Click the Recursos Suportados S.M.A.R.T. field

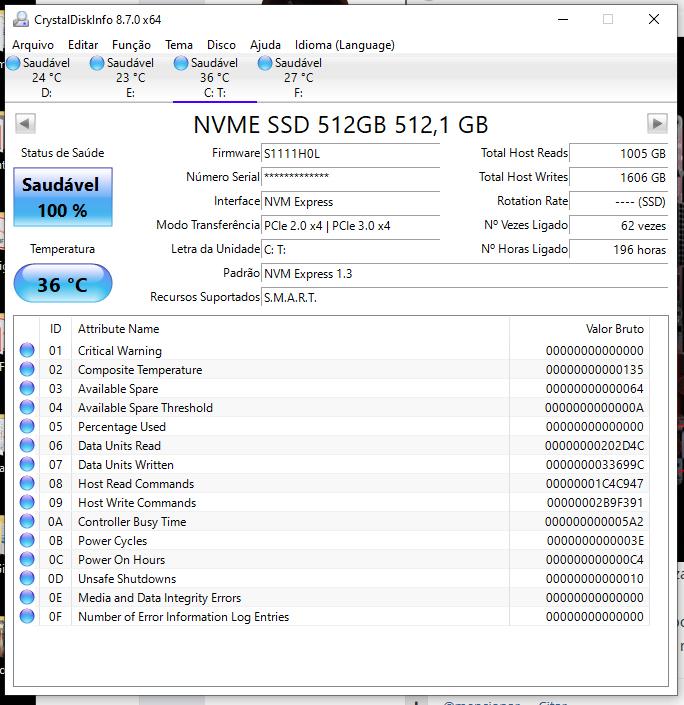(464, 297)
